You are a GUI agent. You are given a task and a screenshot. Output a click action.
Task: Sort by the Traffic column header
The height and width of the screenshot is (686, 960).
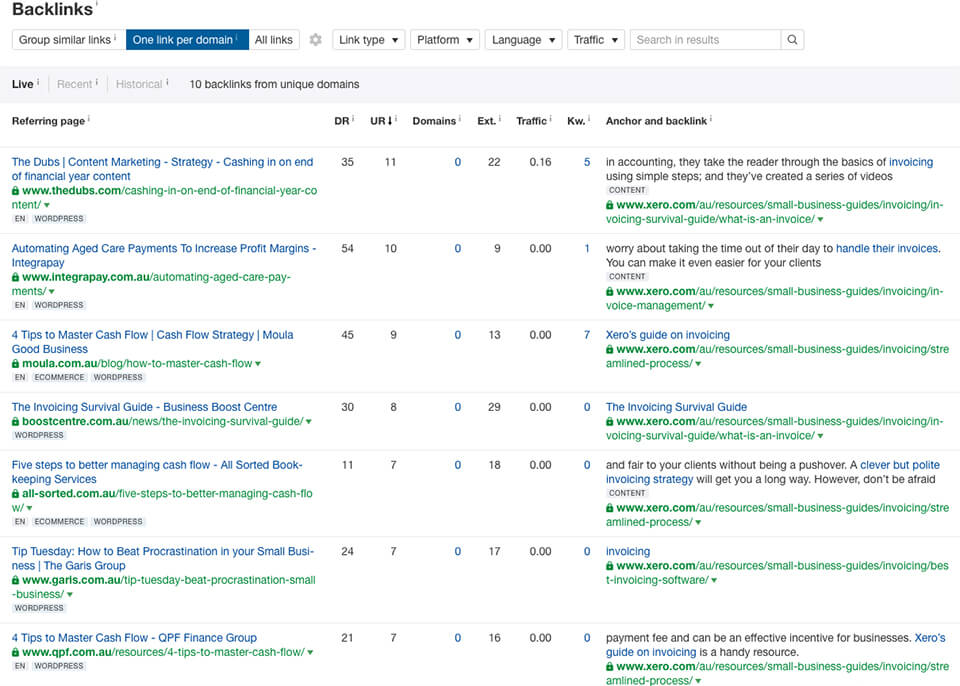pyautogui.click(x=531, y=121)
